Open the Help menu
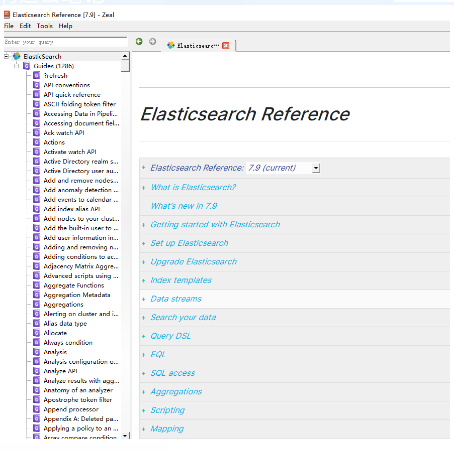 [65, 26]
